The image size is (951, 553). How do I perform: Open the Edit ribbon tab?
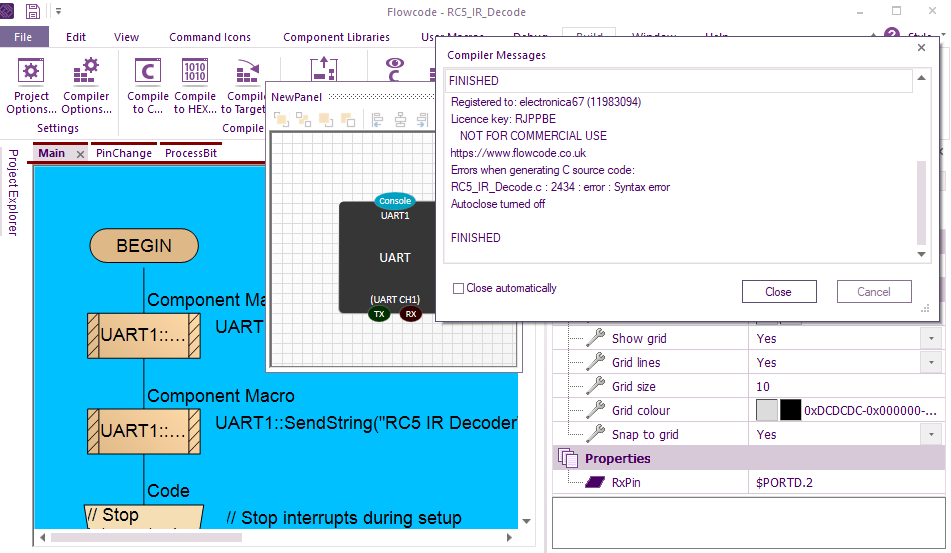click(x=76, y=37)
